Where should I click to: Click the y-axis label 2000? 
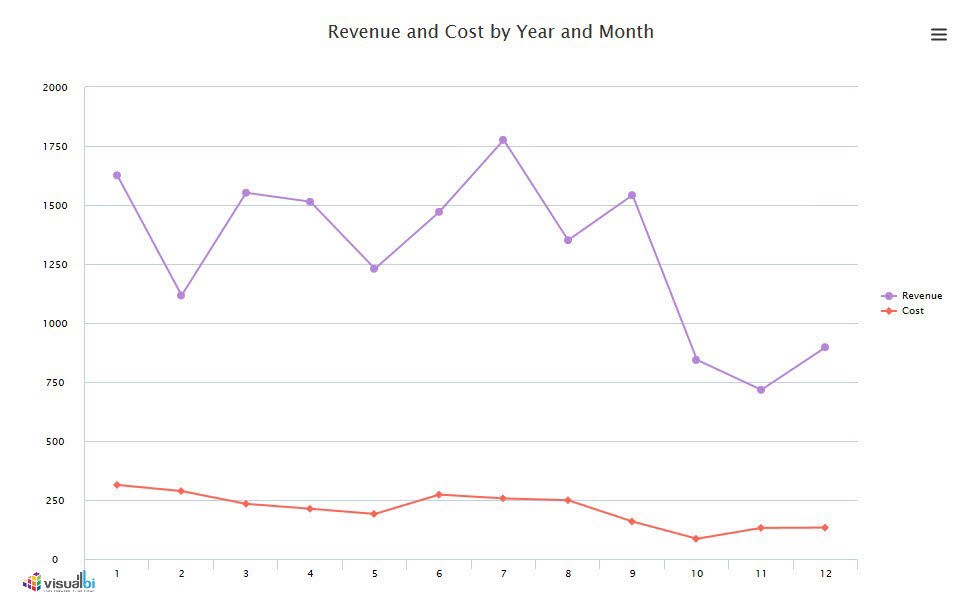55,88
